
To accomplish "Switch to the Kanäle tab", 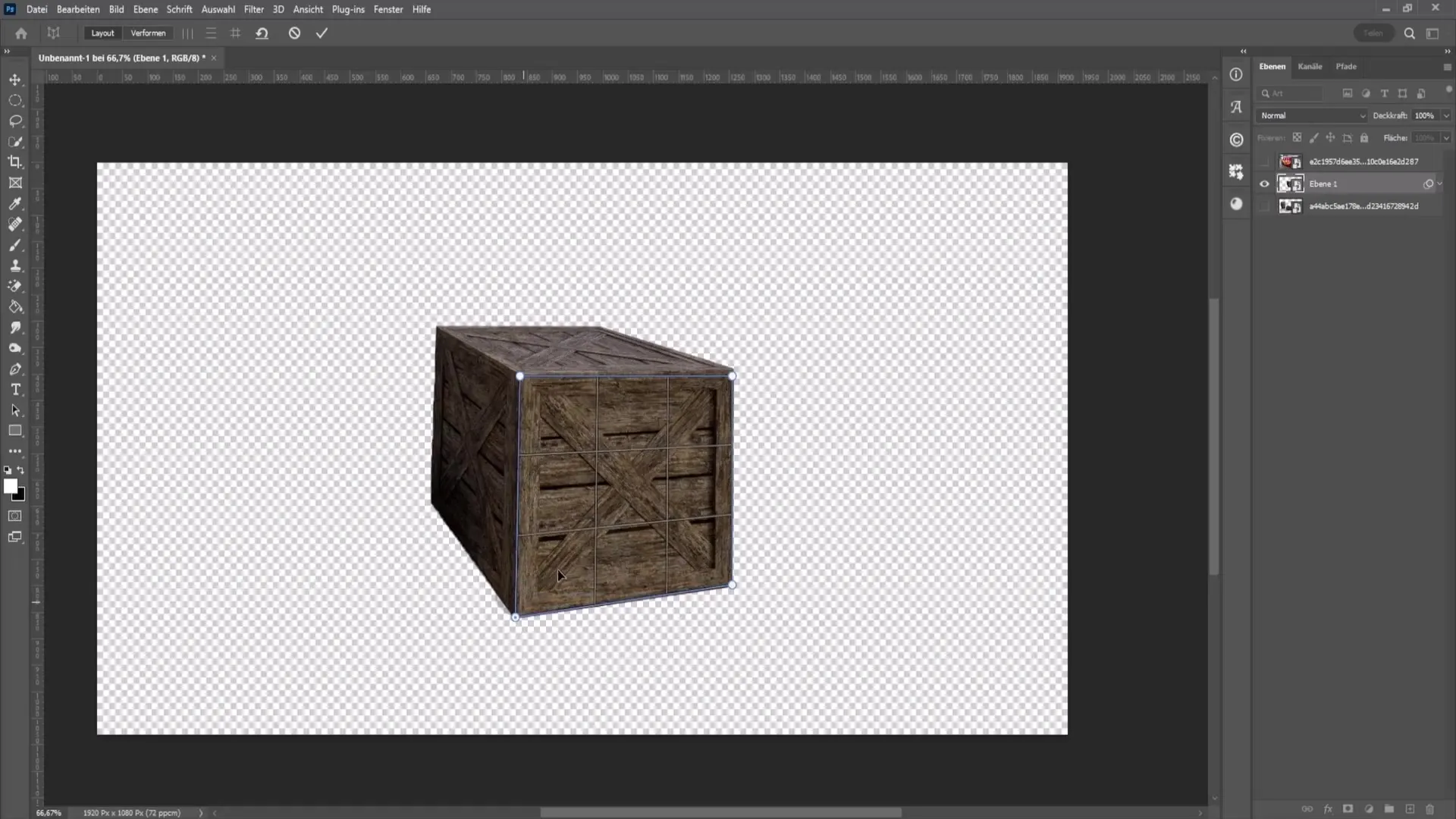I will pos(1310,67).
